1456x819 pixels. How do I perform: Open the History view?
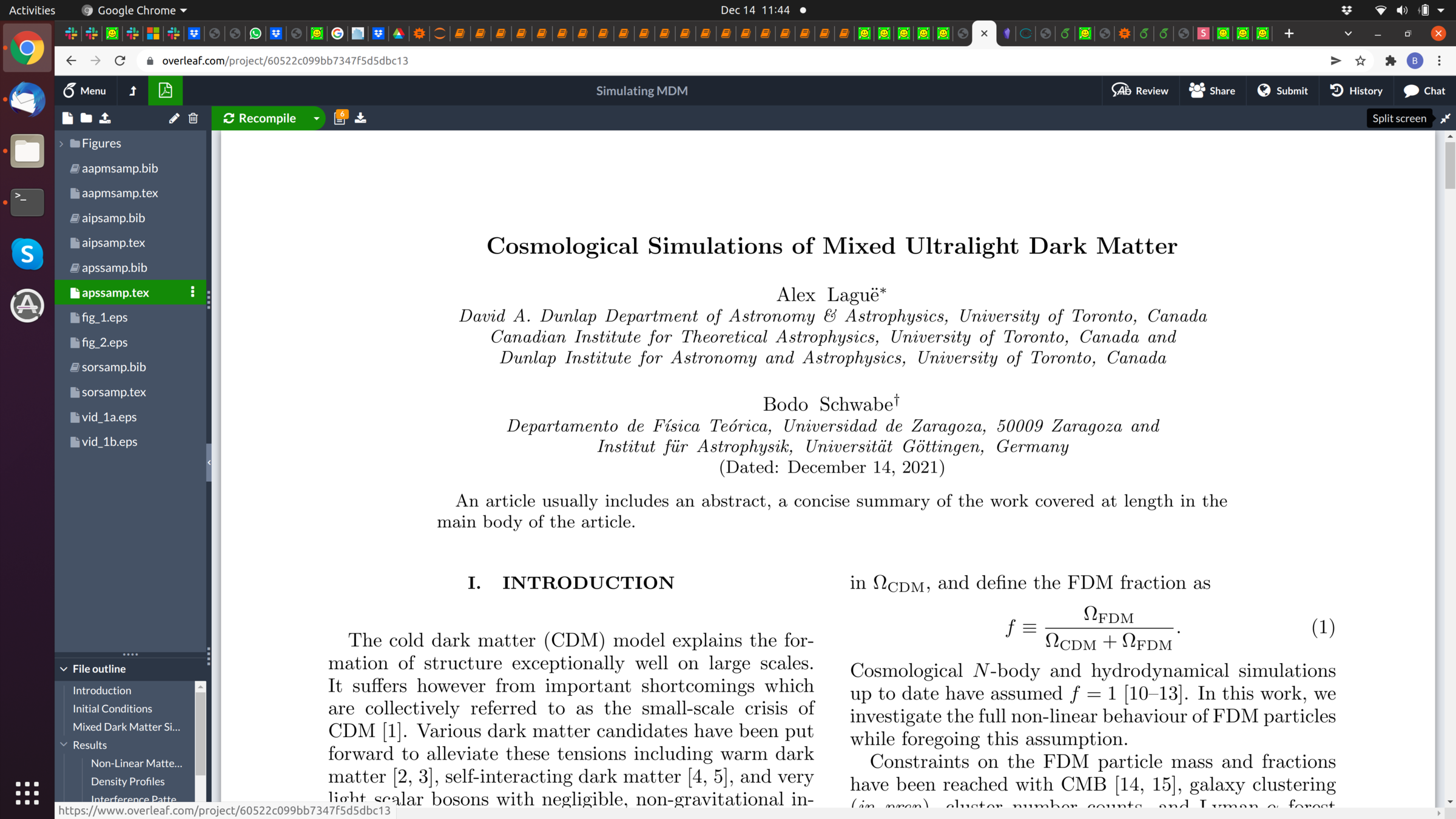(x=1356, y=91)
